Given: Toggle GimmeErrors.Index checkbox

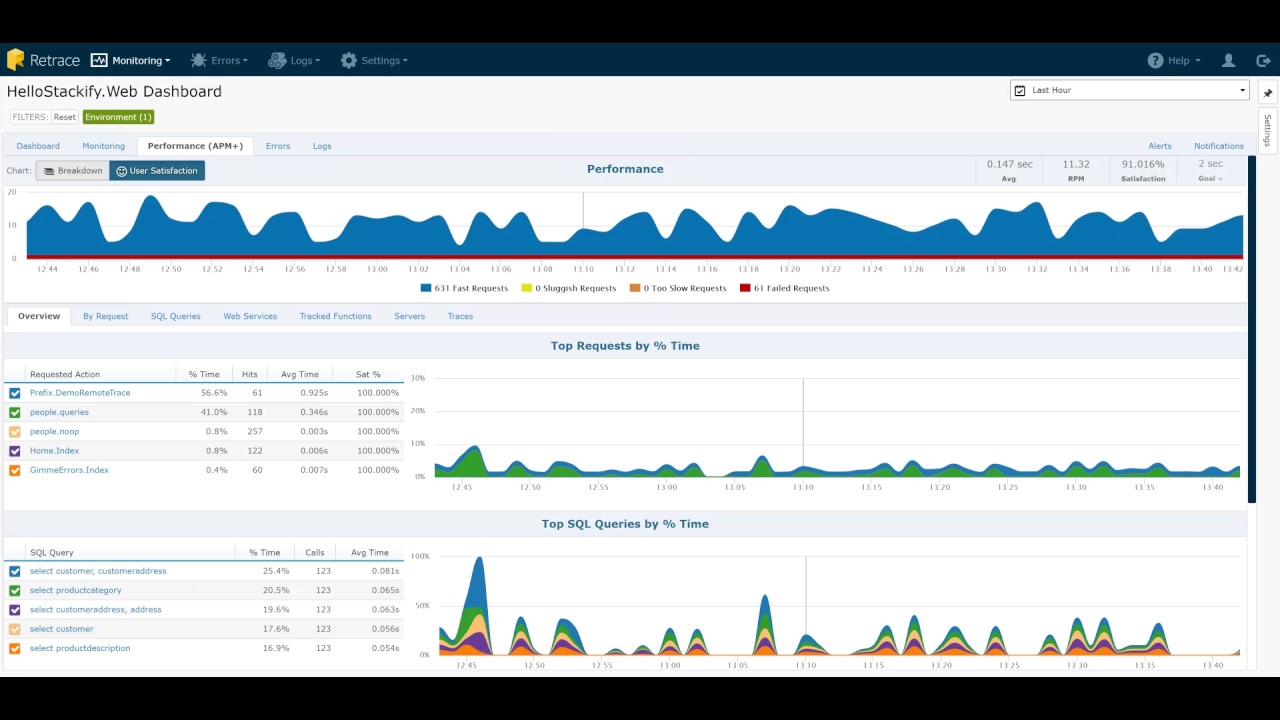Looking at the screenshot, I should point(15,470).
